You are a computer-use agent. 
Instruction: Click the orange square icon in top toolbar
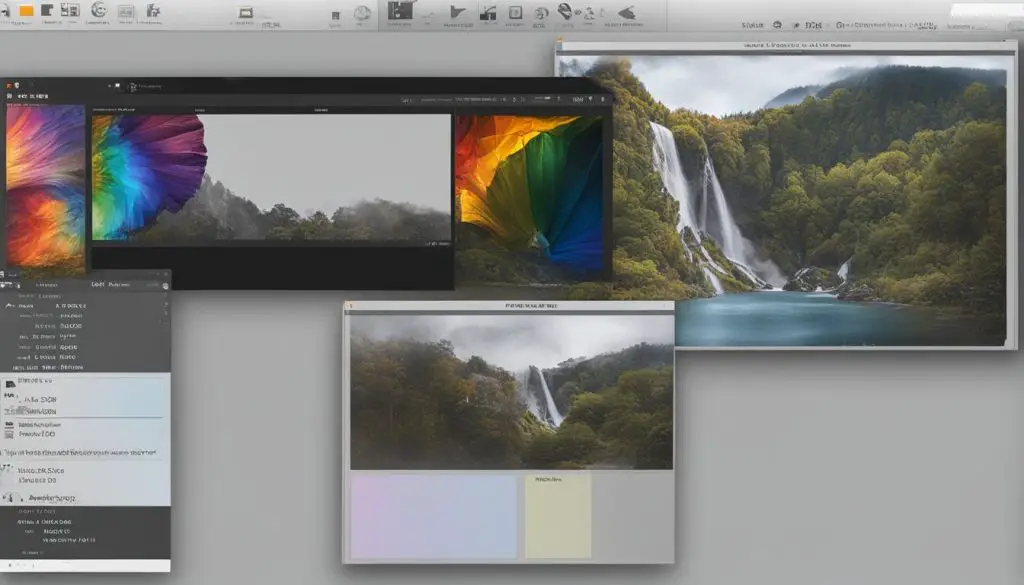point(27,10)
